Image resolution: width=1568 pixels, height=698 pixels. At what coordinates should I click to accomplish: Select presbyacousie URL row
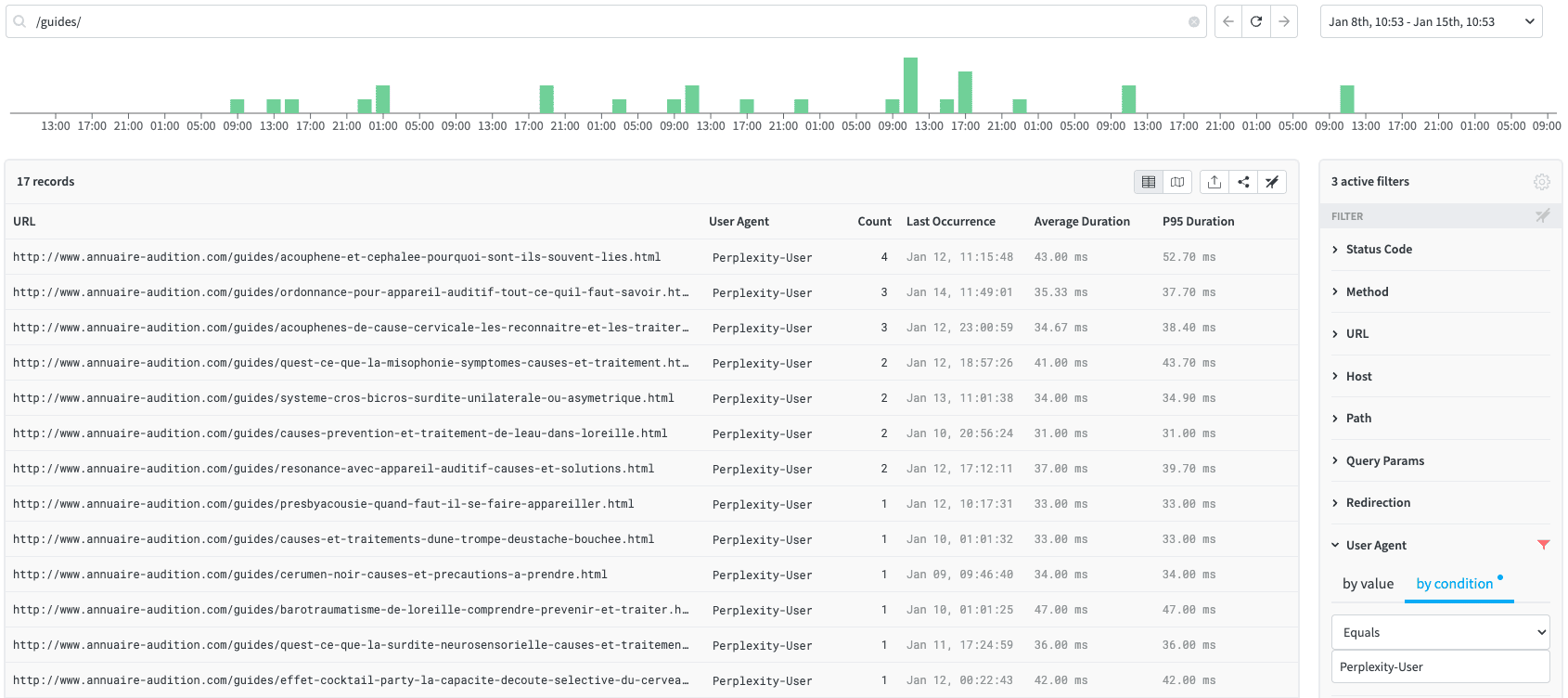[x=324, y=504]
